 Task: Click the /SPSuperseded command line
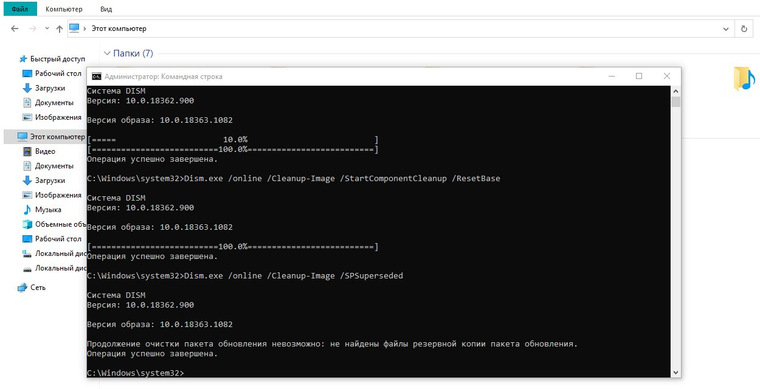point(245,276)
